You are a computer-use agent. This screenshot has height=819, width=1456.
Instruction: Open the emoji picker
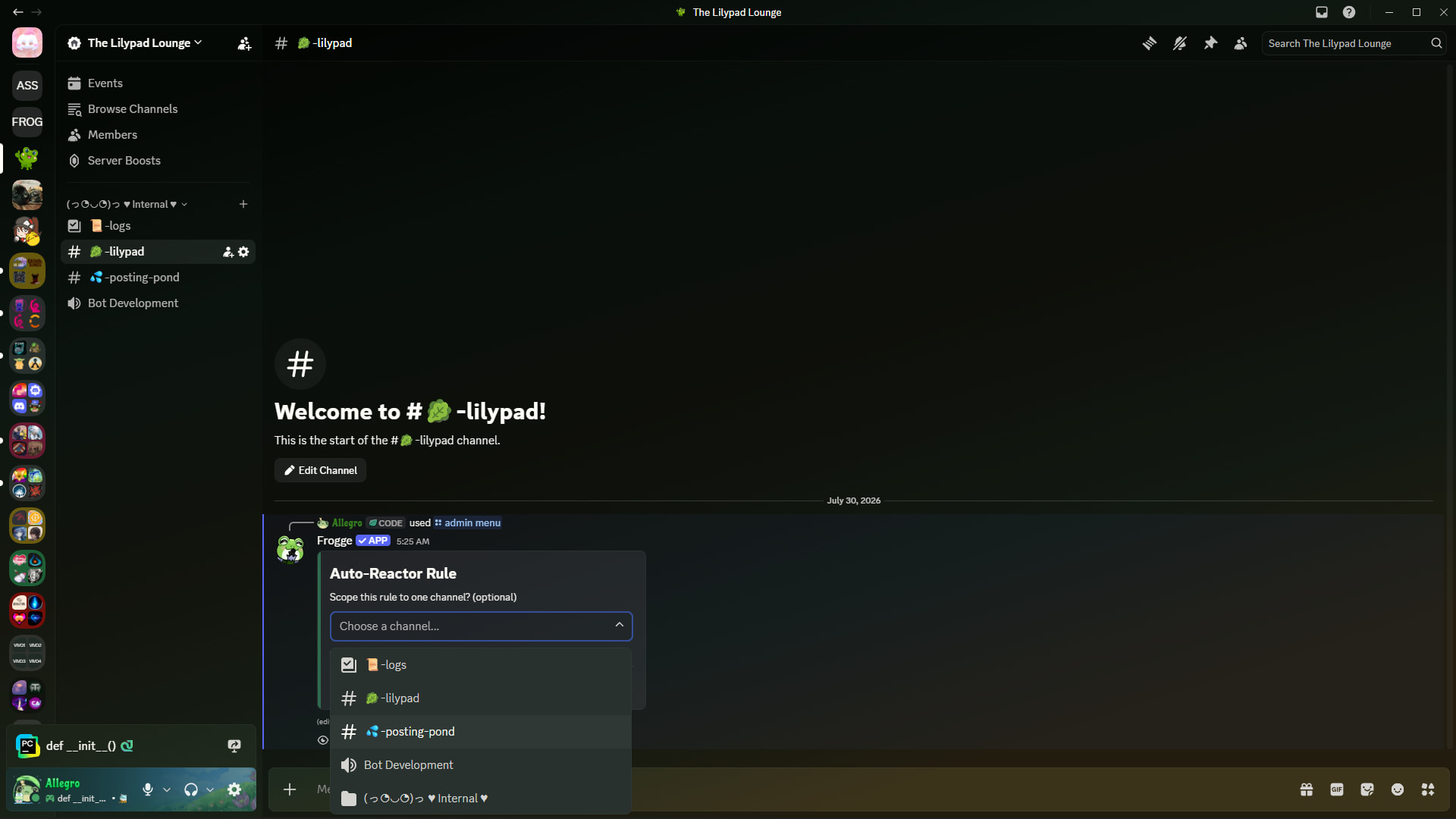click(x=1398, y=789)
